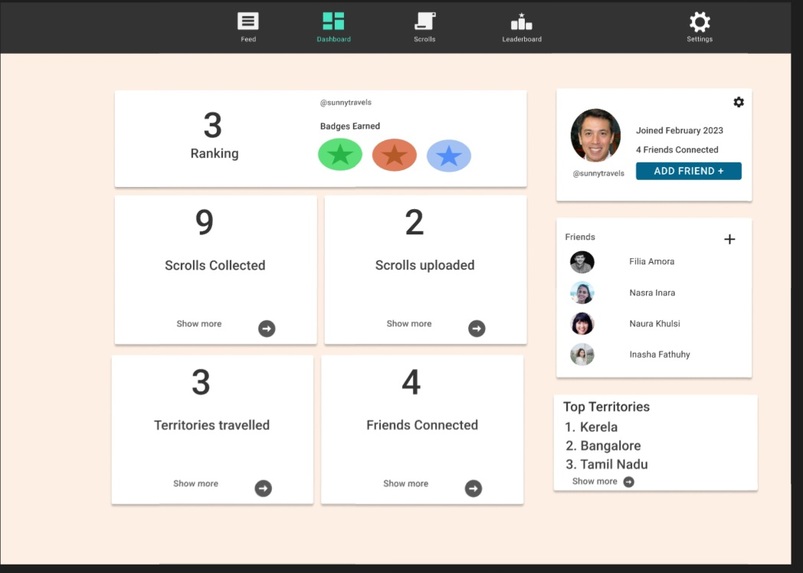This screenshot has width=803, height=573.
Task: Open the Scrolls icon in top bar
Action: (425, 22)
